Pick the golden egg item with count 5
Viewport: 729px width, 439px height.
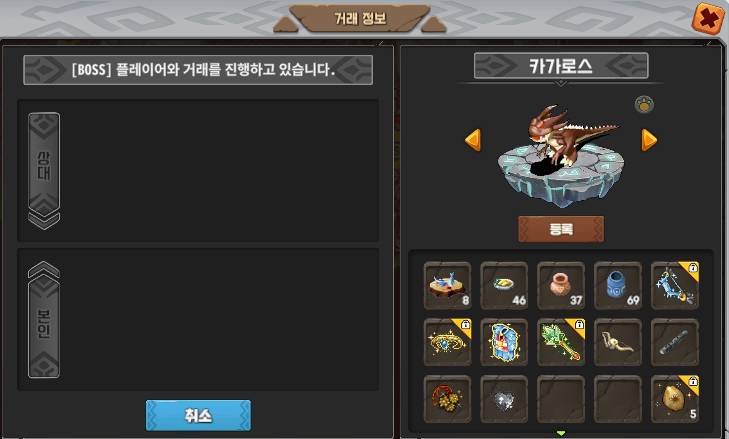tap(675, 399)
